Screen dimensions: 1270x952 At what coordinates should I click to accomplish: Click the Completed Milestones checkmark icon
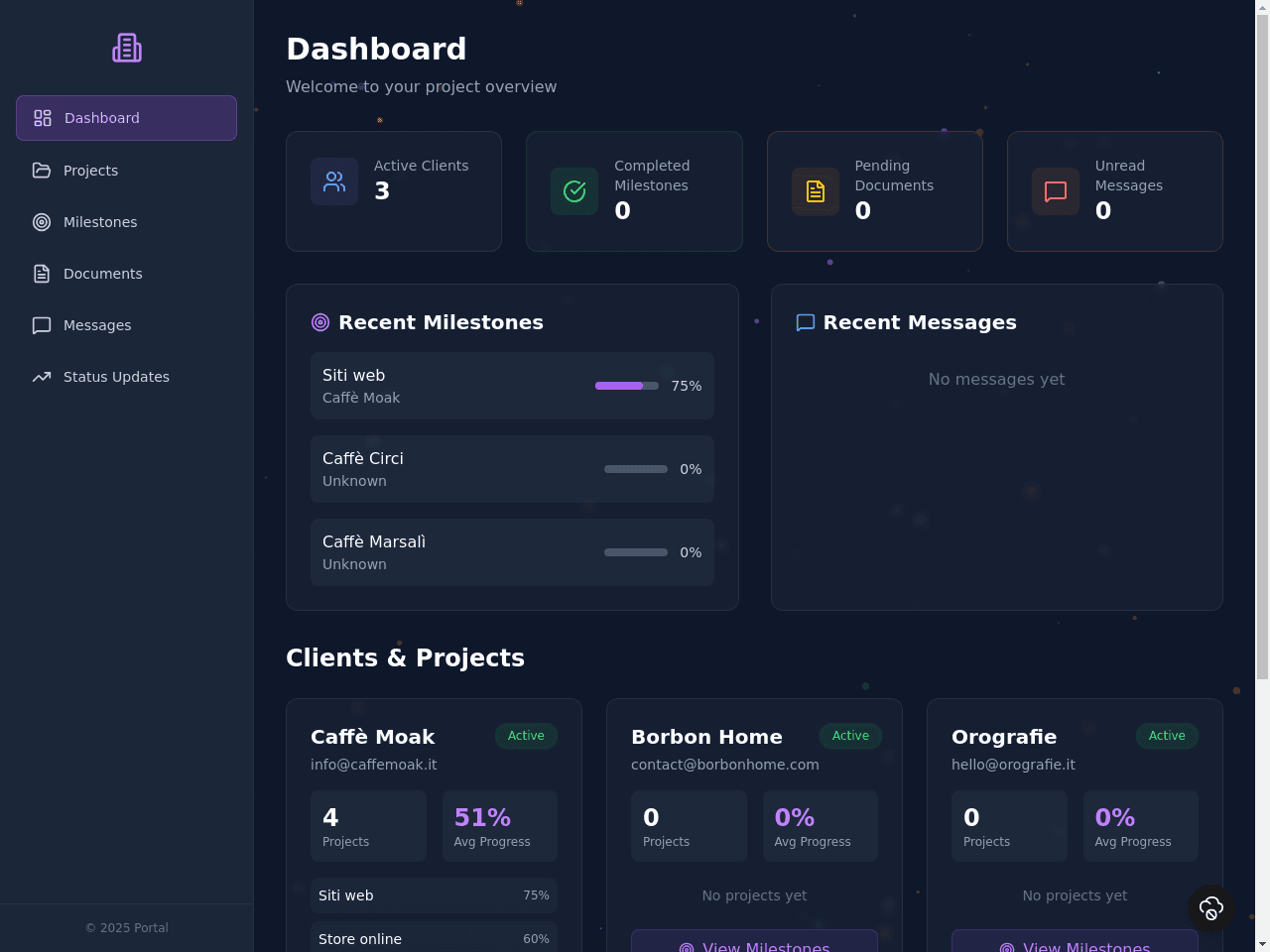pyautogui.click(x=574, y=191)
